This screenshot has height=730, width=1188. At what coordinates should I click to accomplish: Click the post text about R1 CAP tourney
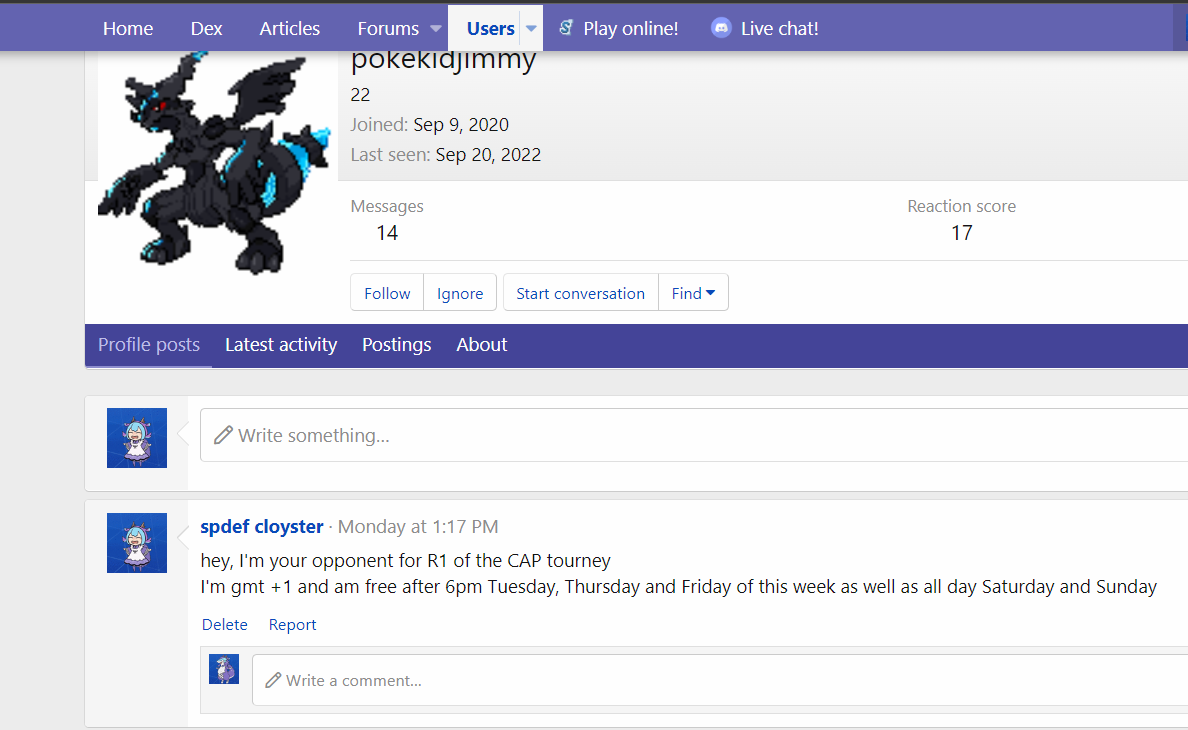tap(405, 561)
